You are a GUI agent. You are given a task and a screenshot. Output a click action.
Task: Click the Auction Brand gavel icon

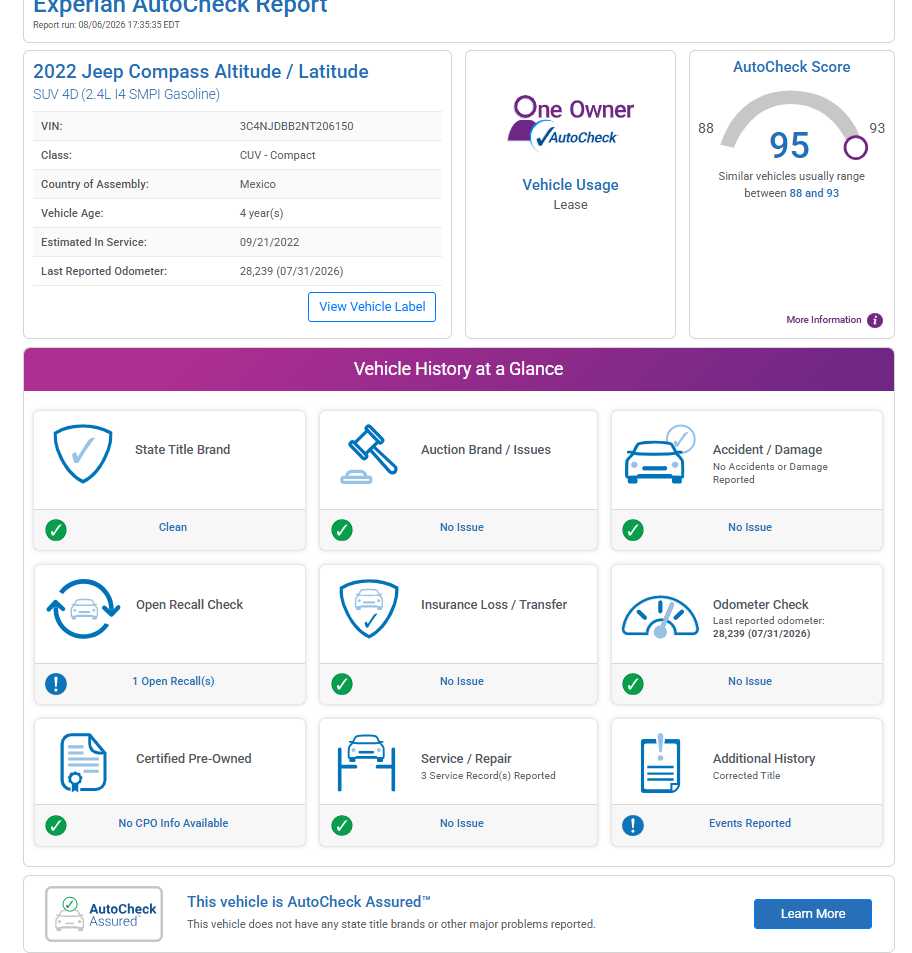coord(369,454)
